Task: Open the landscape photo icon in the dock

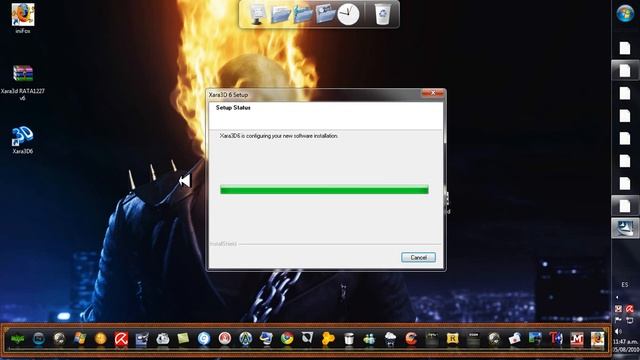Action: tap(535, 338)
